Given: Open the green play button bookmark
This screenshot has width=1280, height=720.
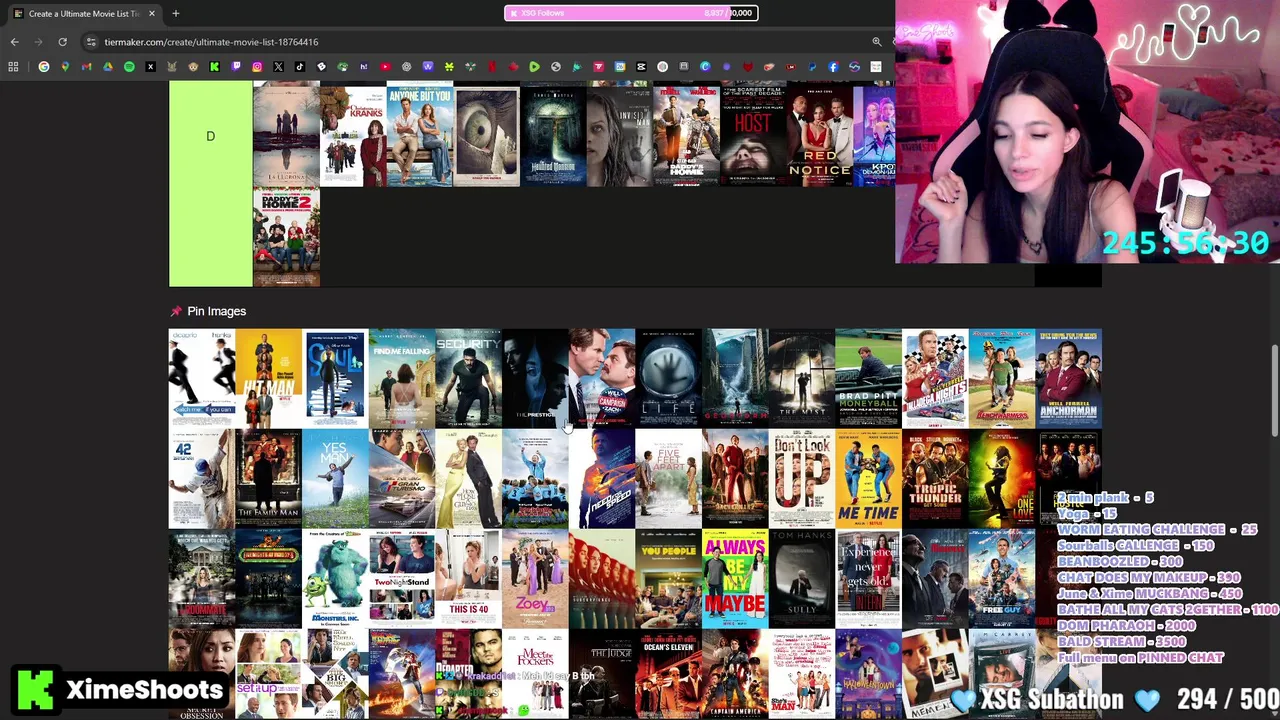Looking at the screenshot, I should 534,67.
